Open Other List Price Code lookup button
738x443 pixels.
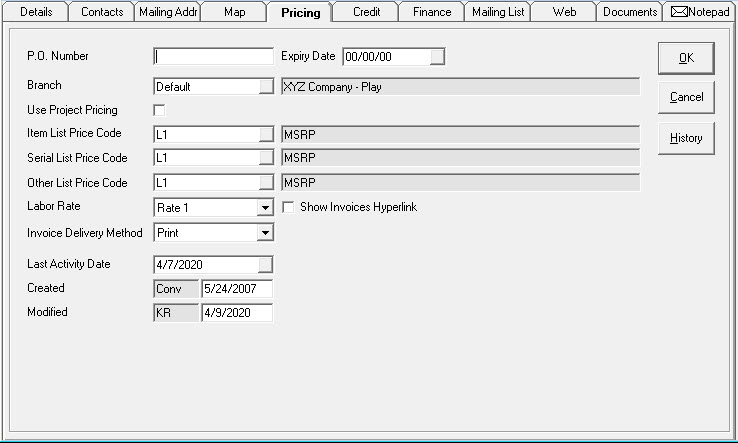coord(266,183)
